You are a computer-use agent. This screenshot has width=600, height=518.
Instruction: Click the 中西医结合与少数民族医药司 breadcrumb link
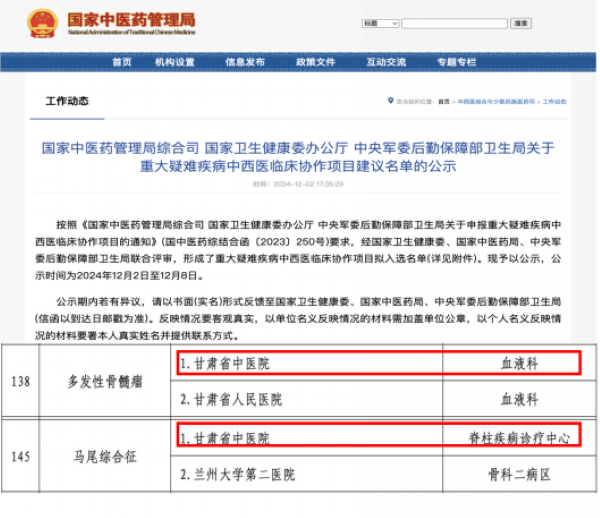[x=496, y=102]
